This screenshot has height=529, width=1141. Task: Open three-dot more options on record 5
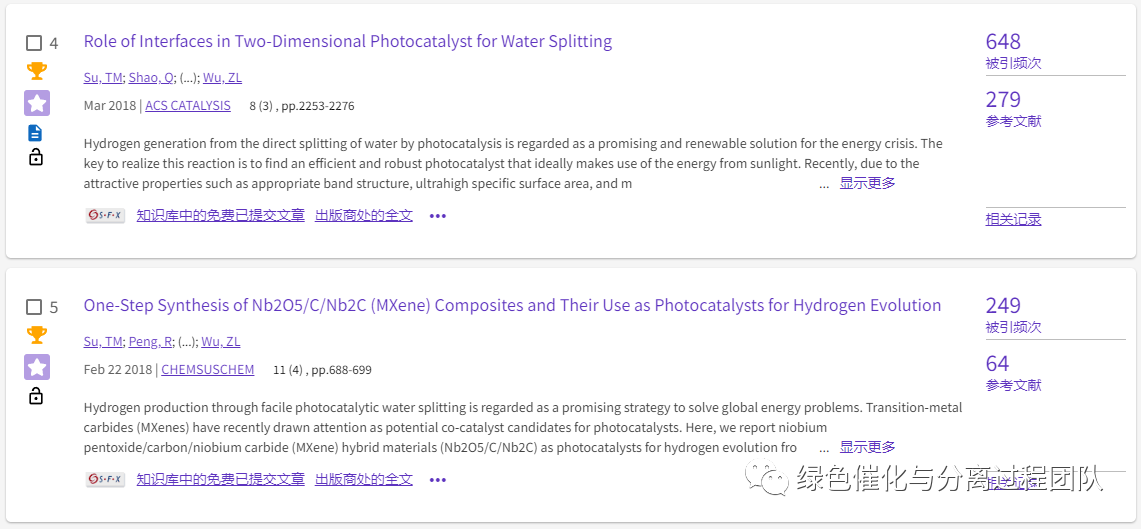click(437, 480)
